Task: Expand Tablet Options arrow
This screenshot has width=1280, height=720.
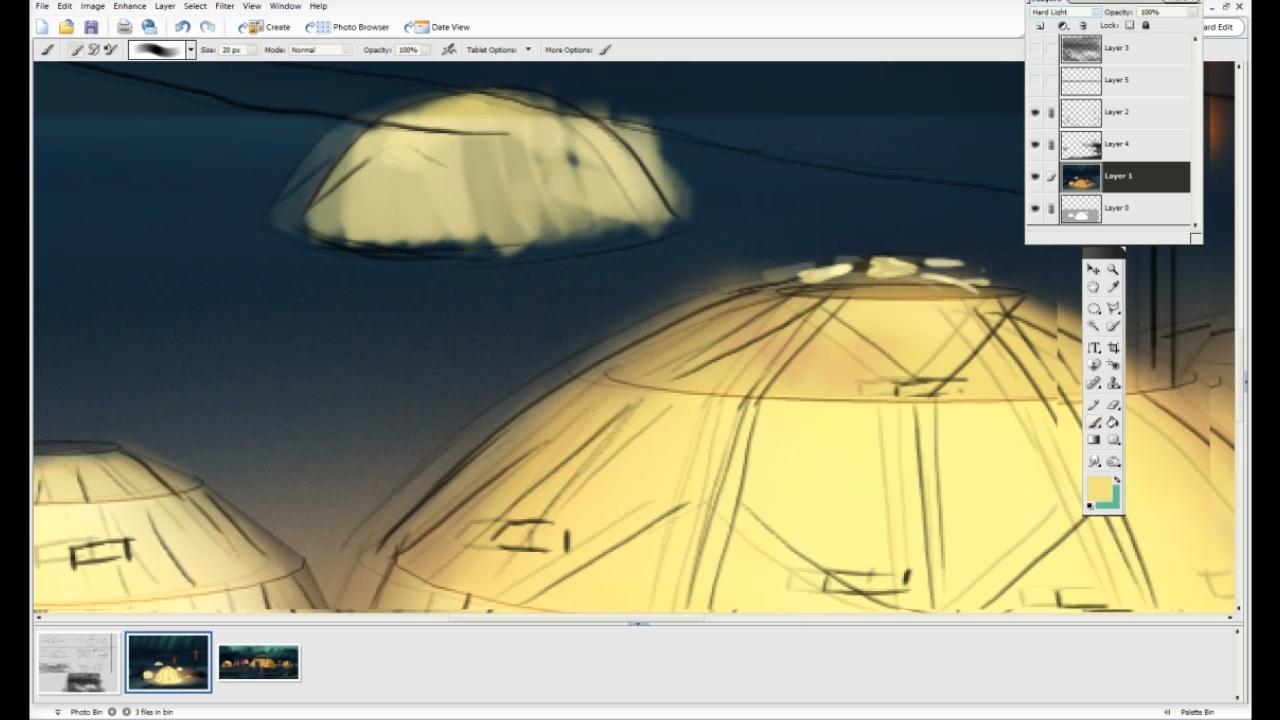Action: (528, 49)
